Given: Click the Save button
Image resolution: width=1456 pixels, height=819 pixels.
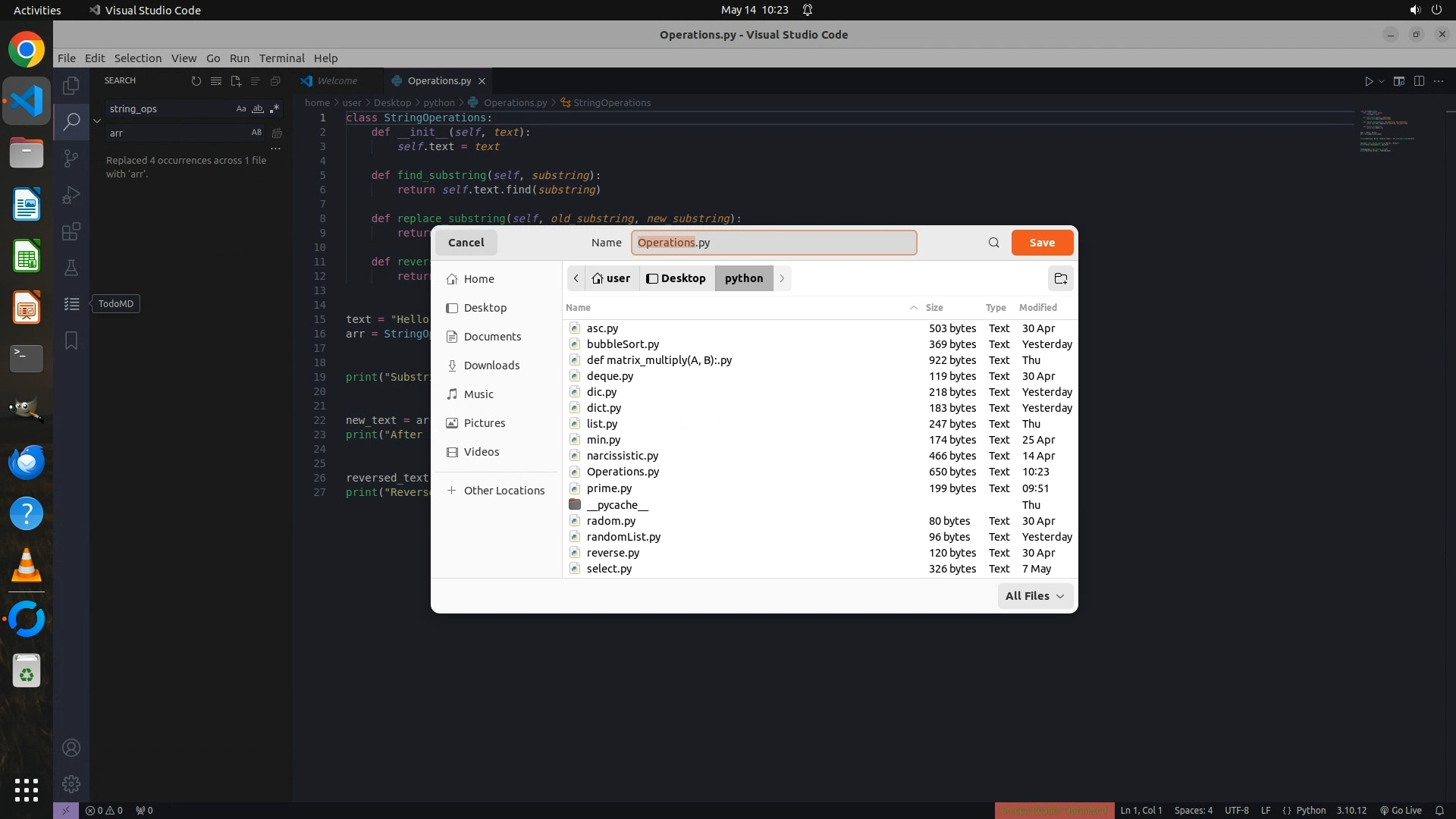Looking at the screenshot, I should pos(1041,243).
